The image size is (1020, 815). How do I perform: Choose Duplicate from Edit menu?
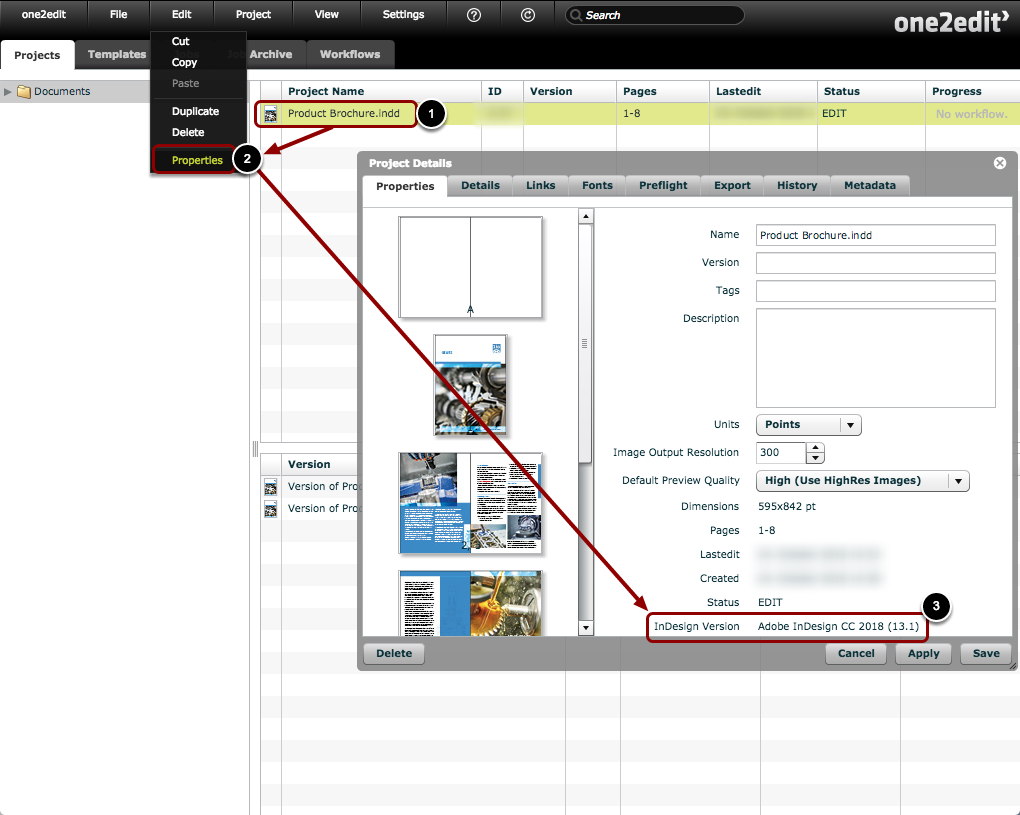[x=195, y=111]
